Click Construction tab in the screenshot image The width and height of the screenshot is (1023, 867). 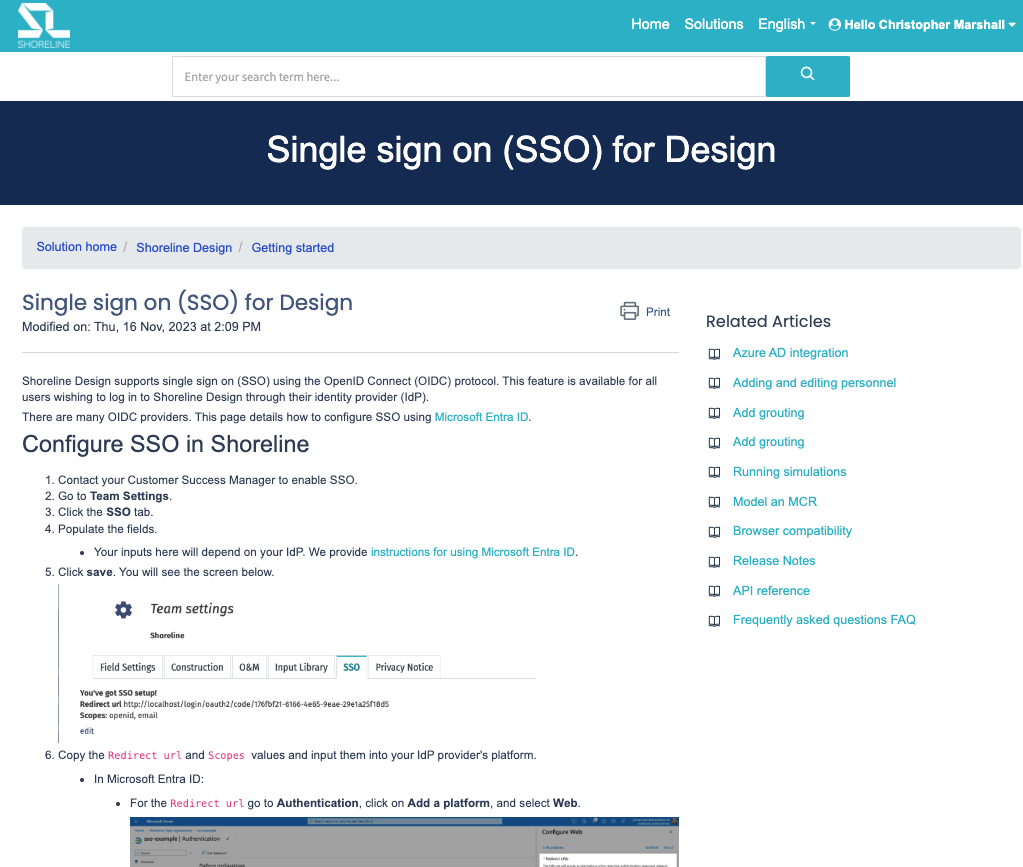pos(197,667)
